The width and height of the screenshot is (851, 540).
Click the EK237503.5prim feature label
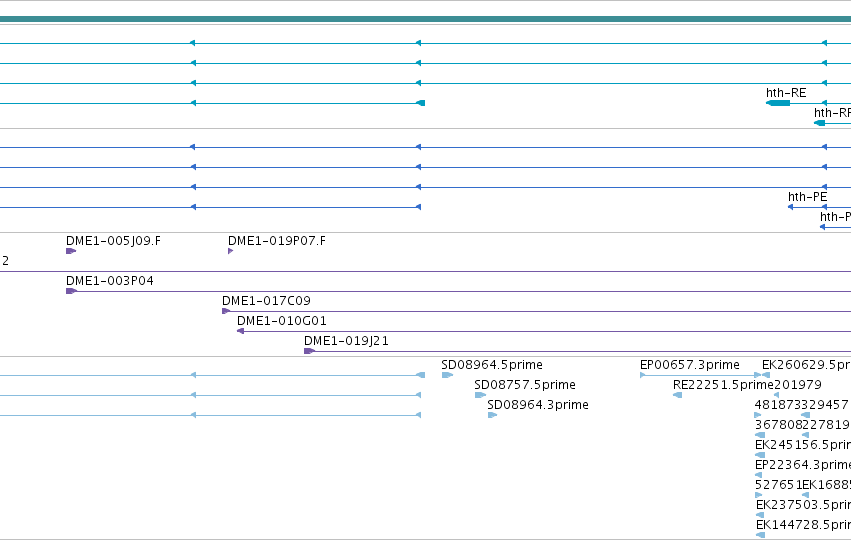click(803, 505)
